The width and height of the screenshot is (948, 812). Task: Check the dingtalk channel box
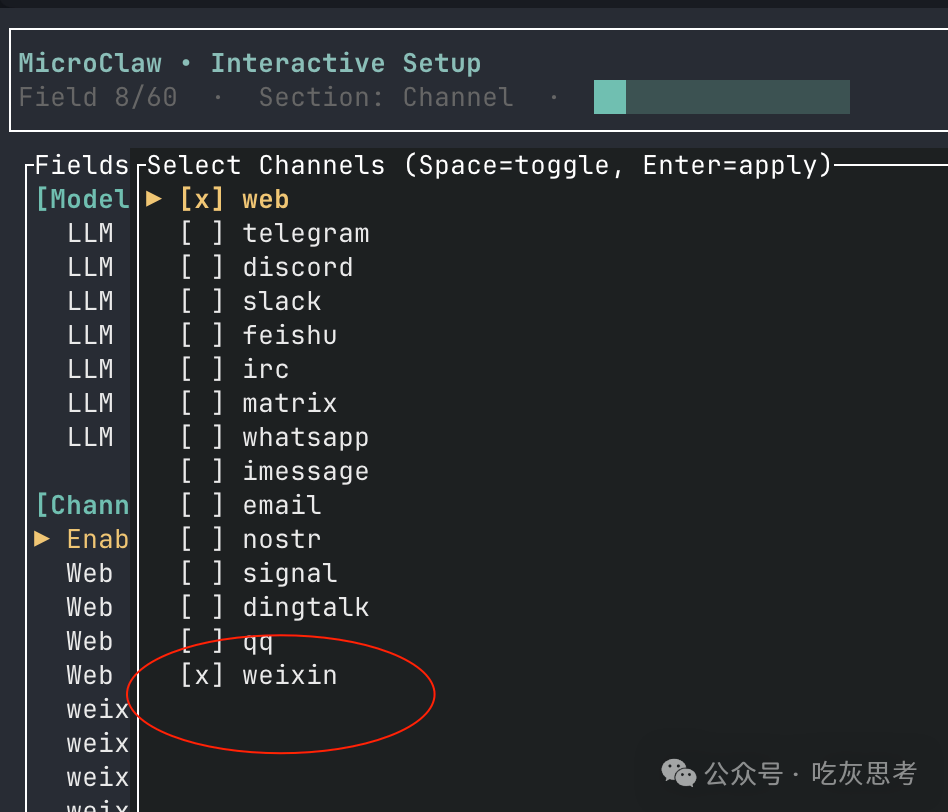click(x=202, y=607)
